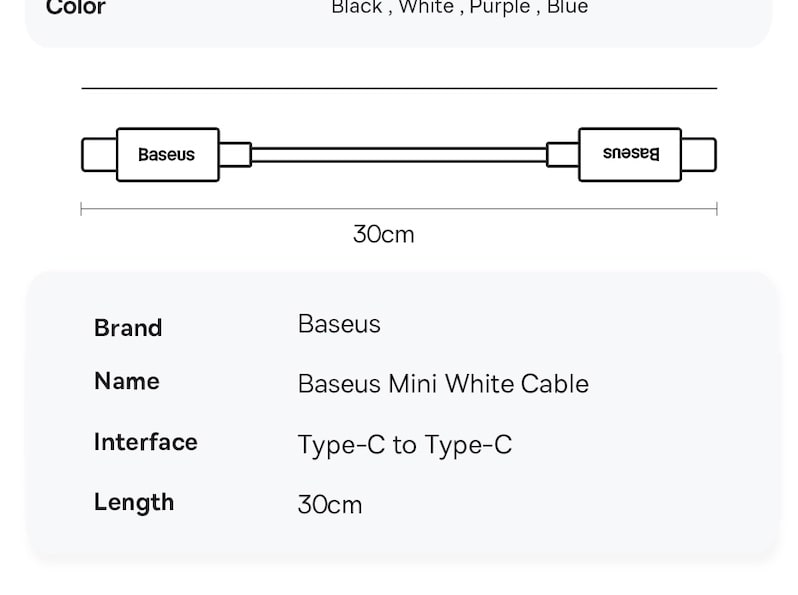Click the right USB-C plug tip
This screenshot has width=798, height=595.
(x=699, y=154)
